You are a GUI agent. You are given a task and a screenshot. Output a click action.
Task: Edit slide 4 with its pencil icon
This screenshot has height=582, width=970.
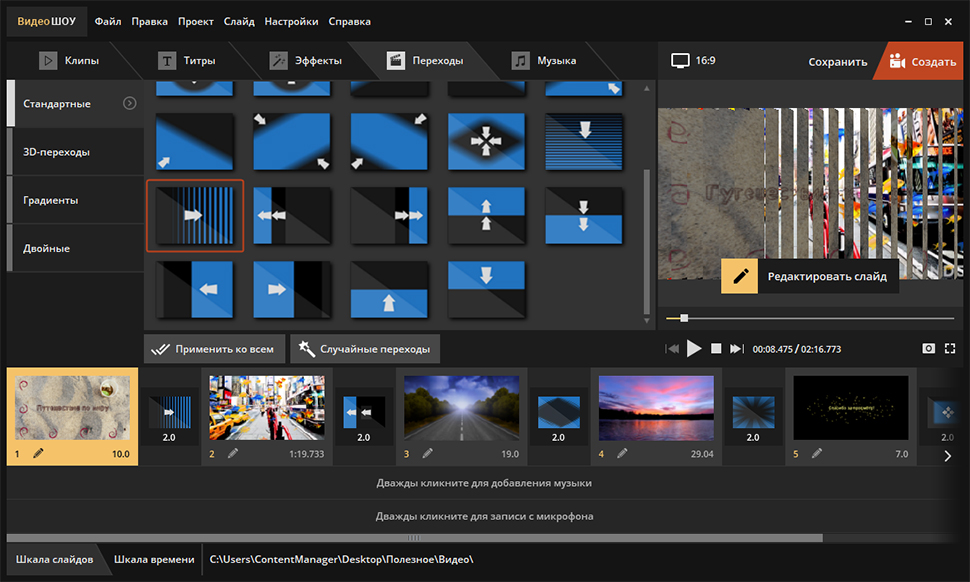point(622,453)
